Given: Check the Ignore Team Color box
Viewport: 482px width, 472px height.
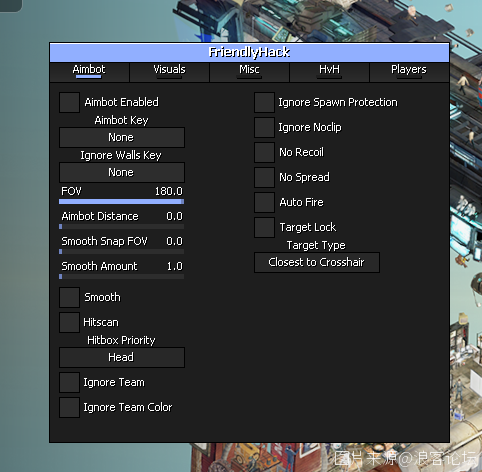Looking at the screenshot, I should (69, 407).
